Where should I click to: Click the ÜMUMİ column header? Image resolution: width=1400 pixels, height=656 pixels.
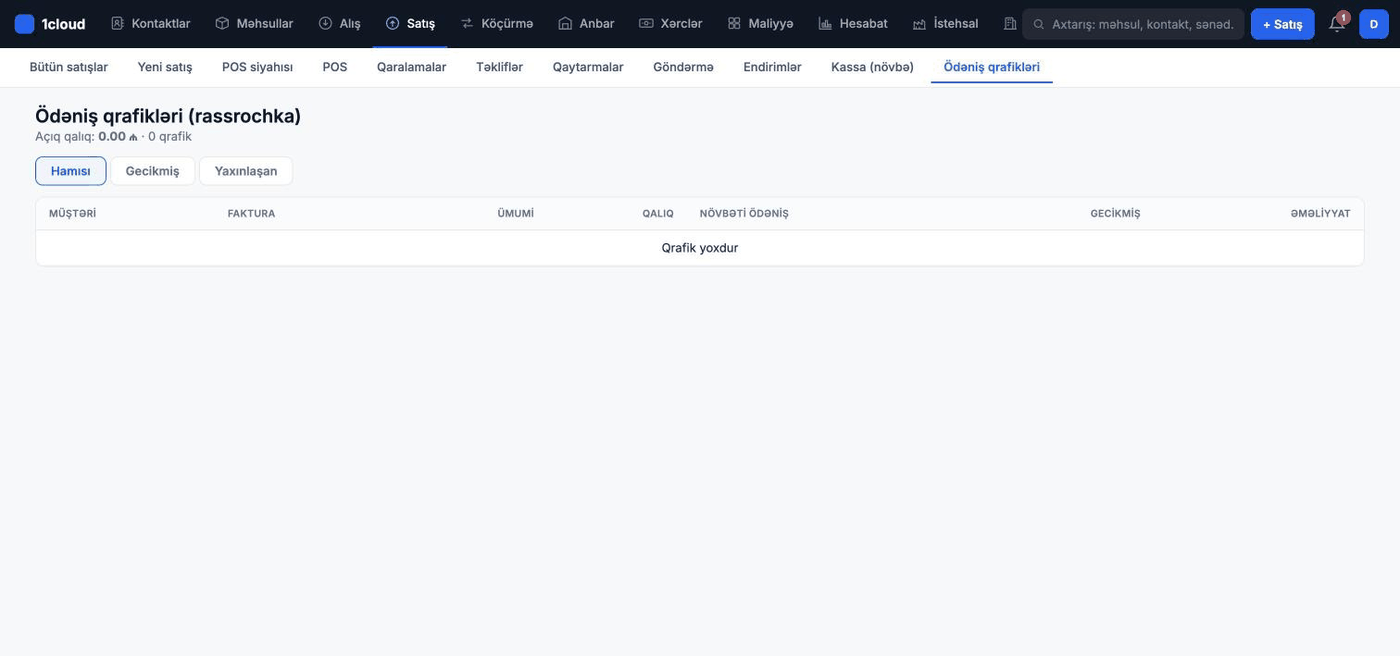(515, 214)
